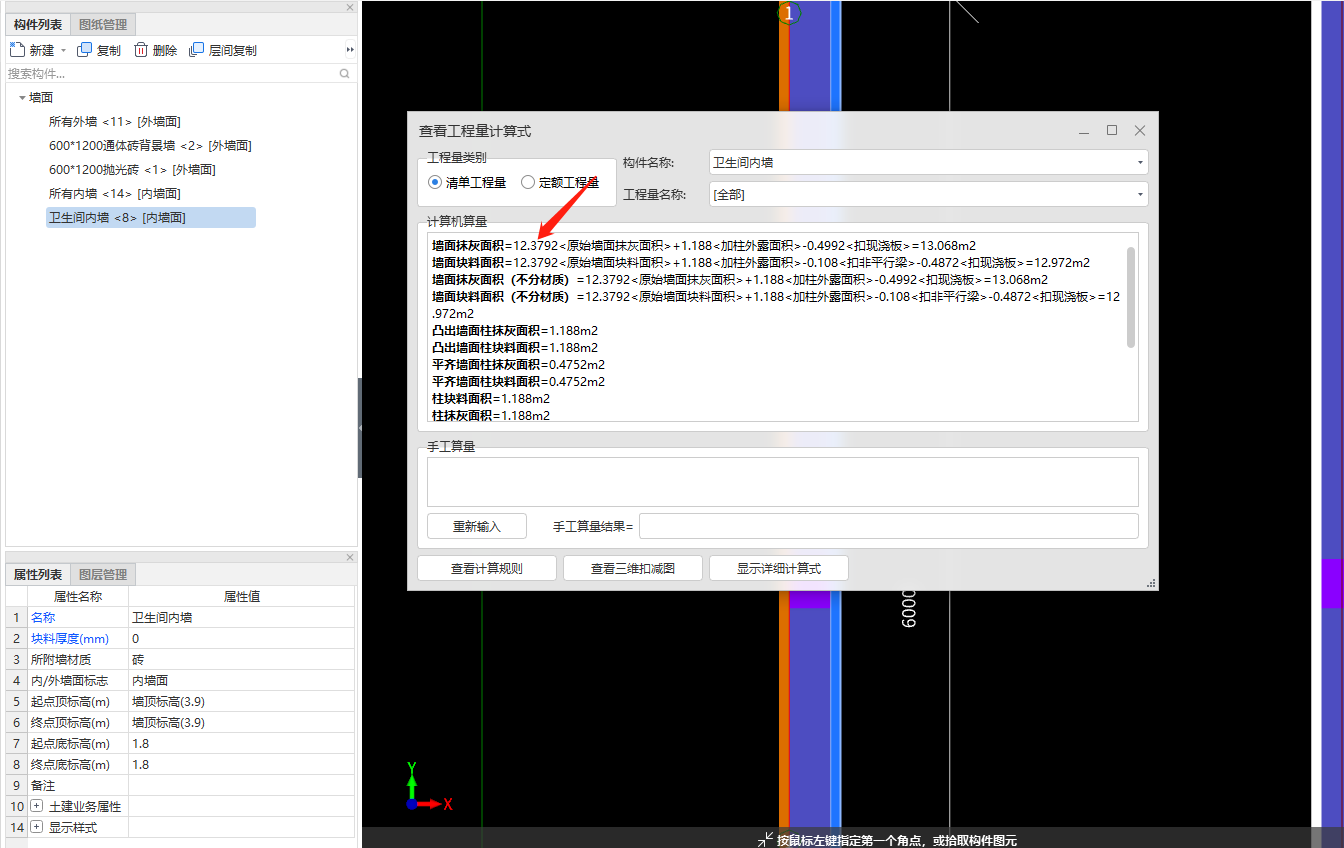Switch to the 图纸管理 tab

[x=104, y=24]
